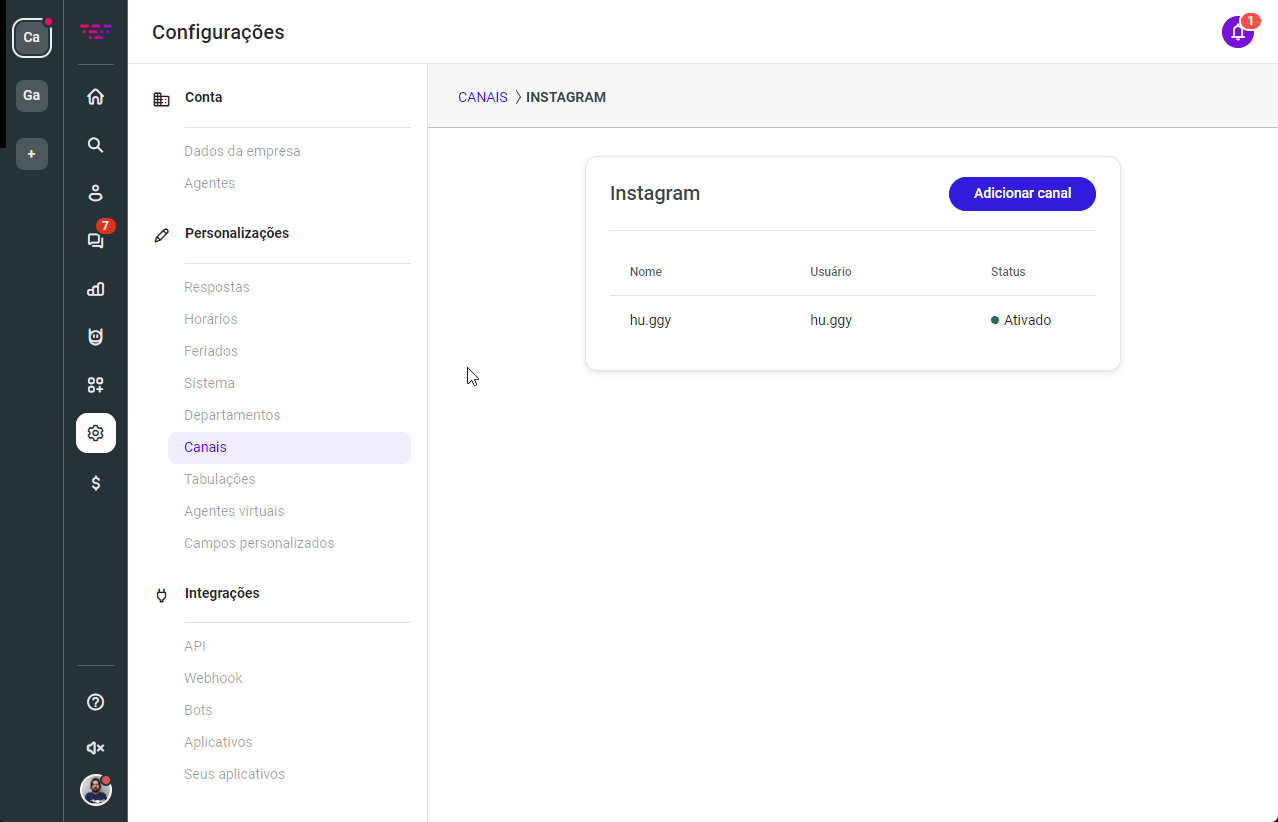The height and width of the screenshot is (822, 1278).
Task: Open Horários settings page
Action: point(211,319)
